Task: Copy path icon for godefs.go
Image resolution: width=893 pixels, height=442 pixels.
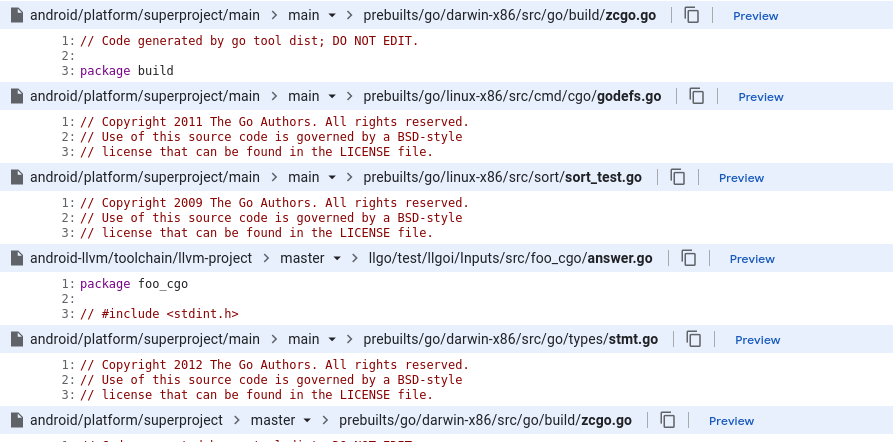Action: tap(697, 96)
